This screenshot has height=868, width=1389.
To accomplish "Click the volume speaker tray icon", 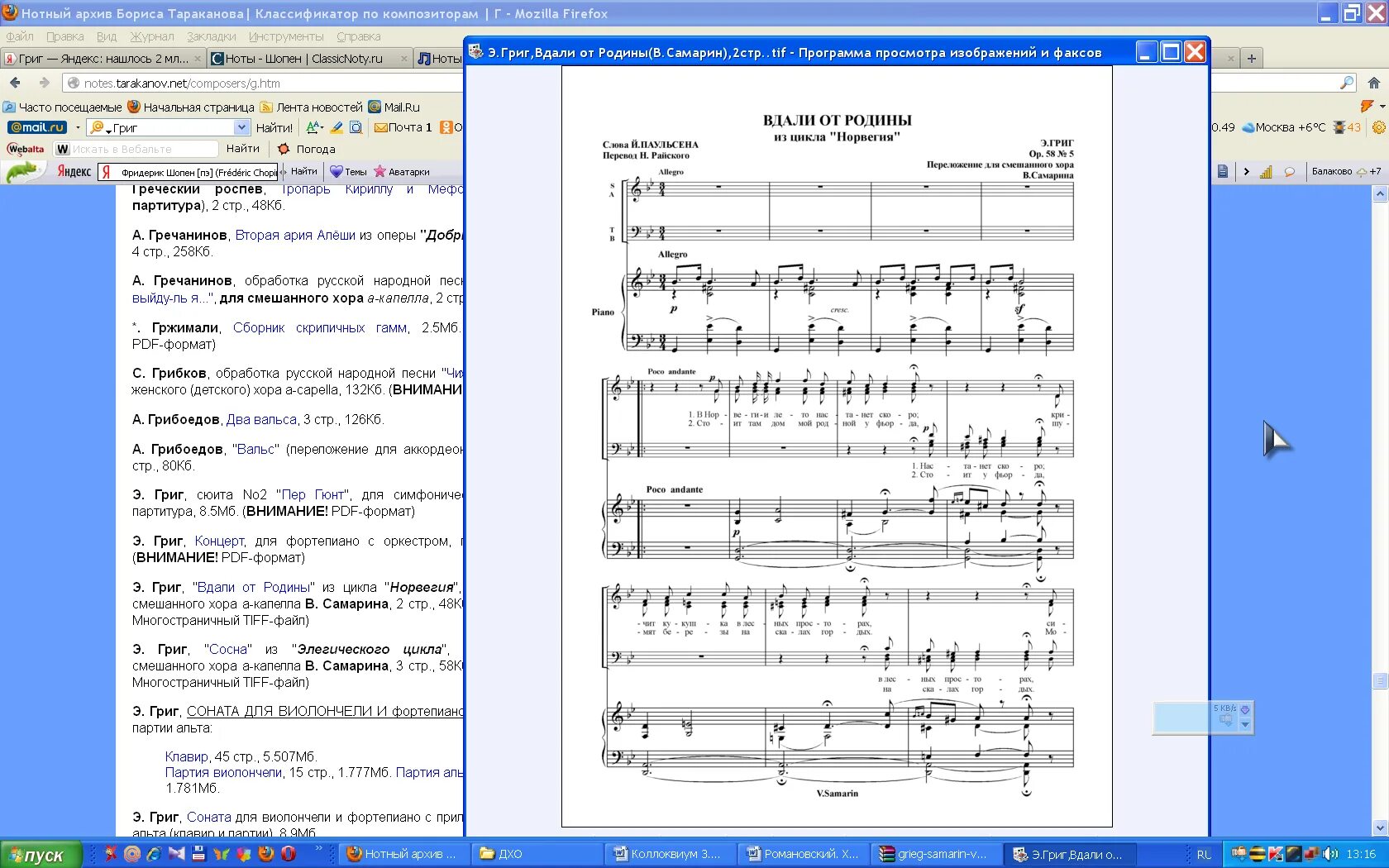I will pyautogui.click(x=1329, y=854).
